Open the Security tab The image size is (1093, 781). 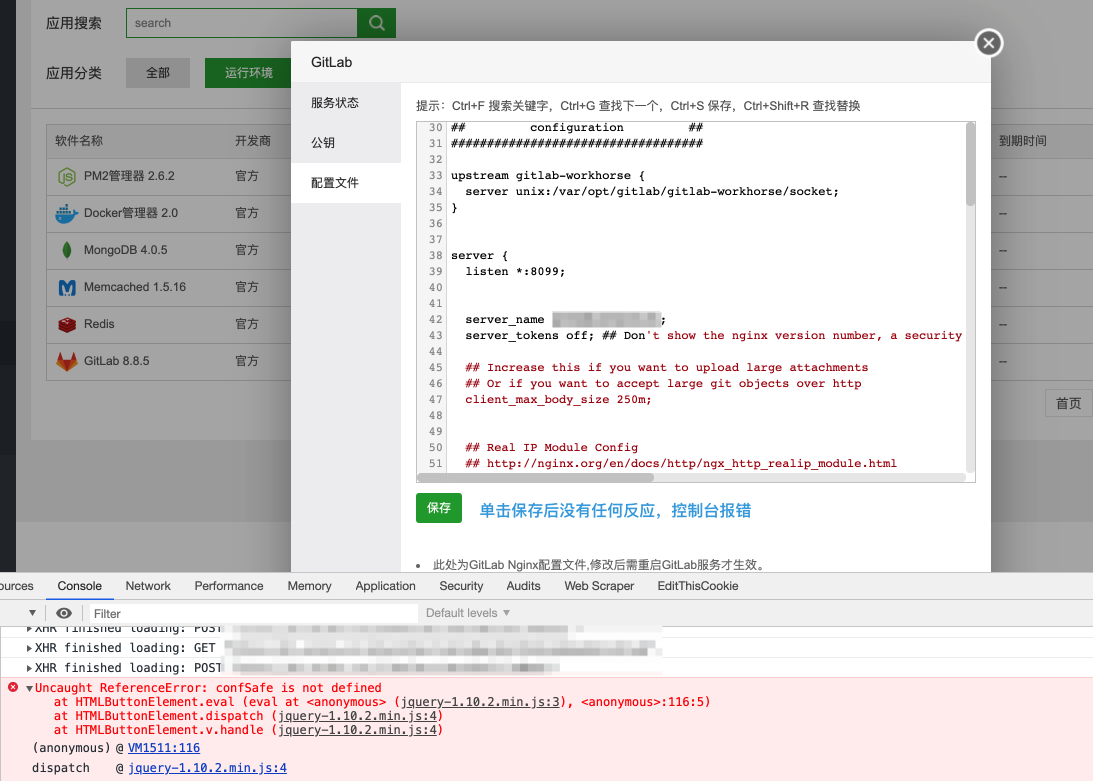[461, 586]
